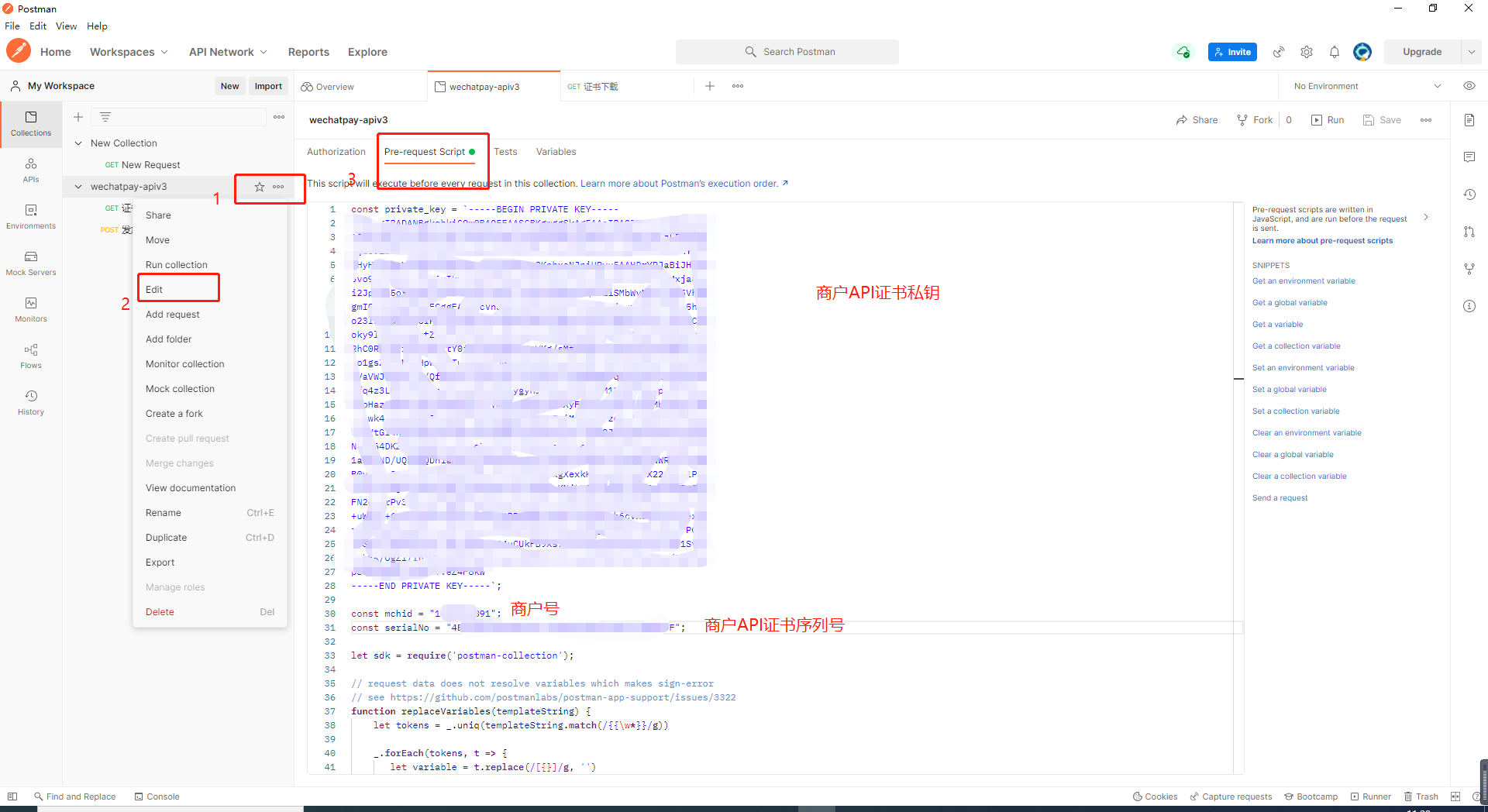Click the Search Postman field
1488x812 pixels.
pyautogui.click(x=787, y=52)
